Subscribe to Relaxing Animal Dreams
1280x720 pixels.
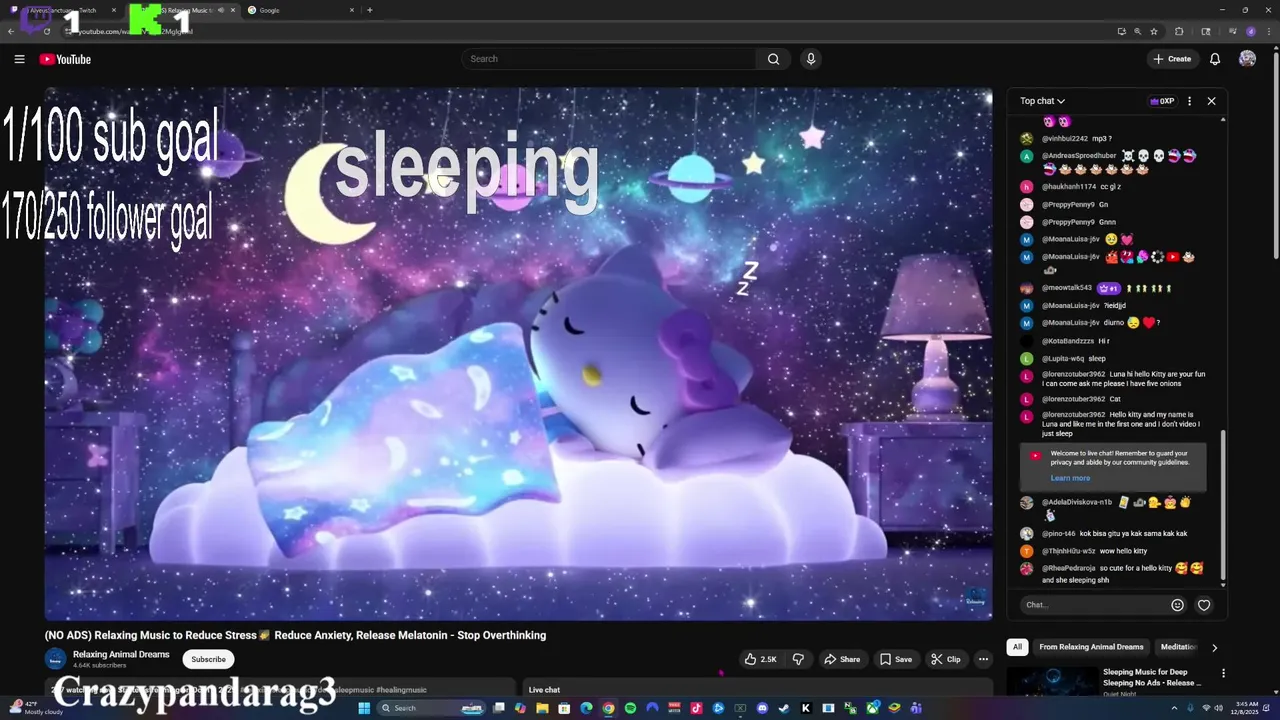pos(208,659)
